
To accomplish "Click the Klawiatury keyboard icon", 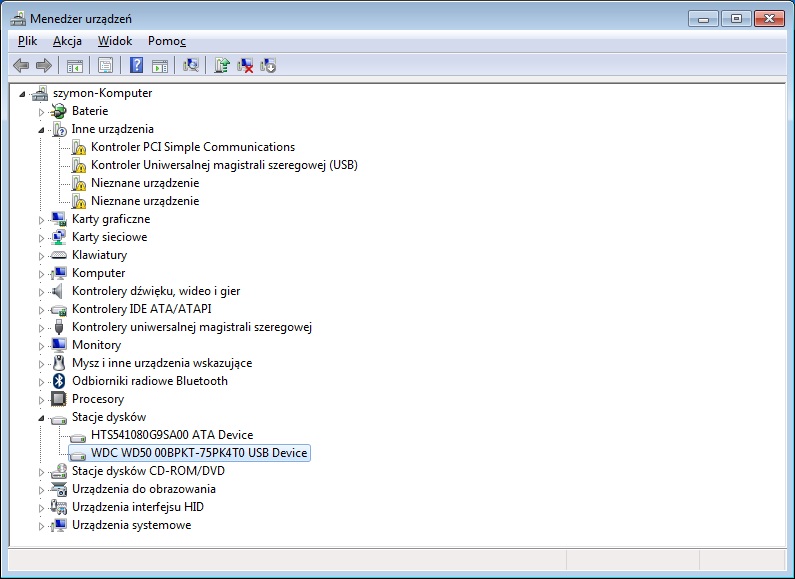I will coord(59,255).
